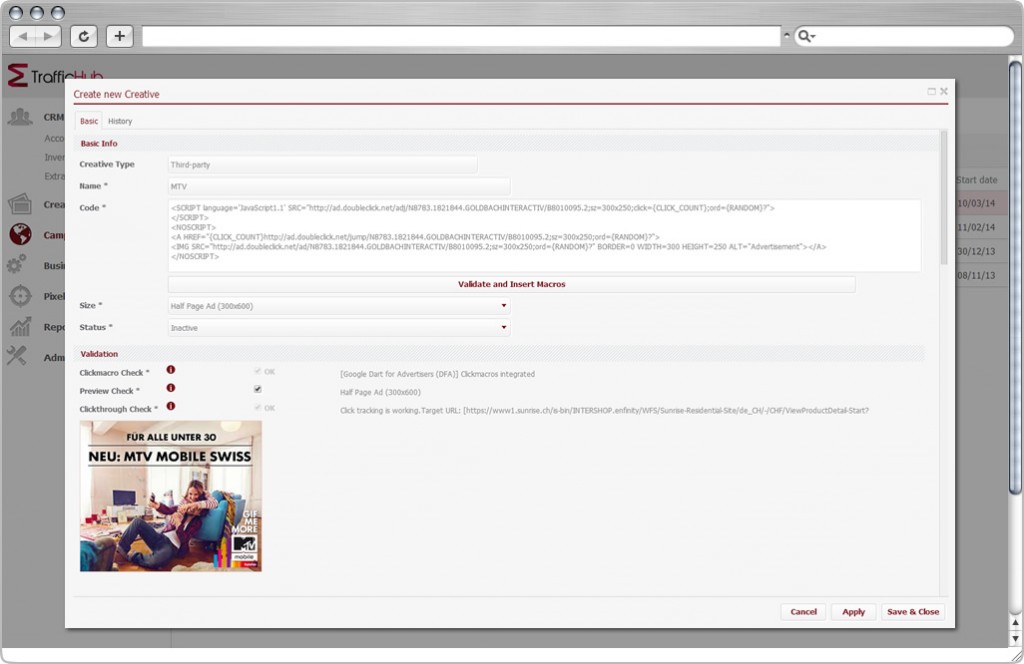
Task: Click the dialog's vertical scrollbar
Action: (944, 197)
